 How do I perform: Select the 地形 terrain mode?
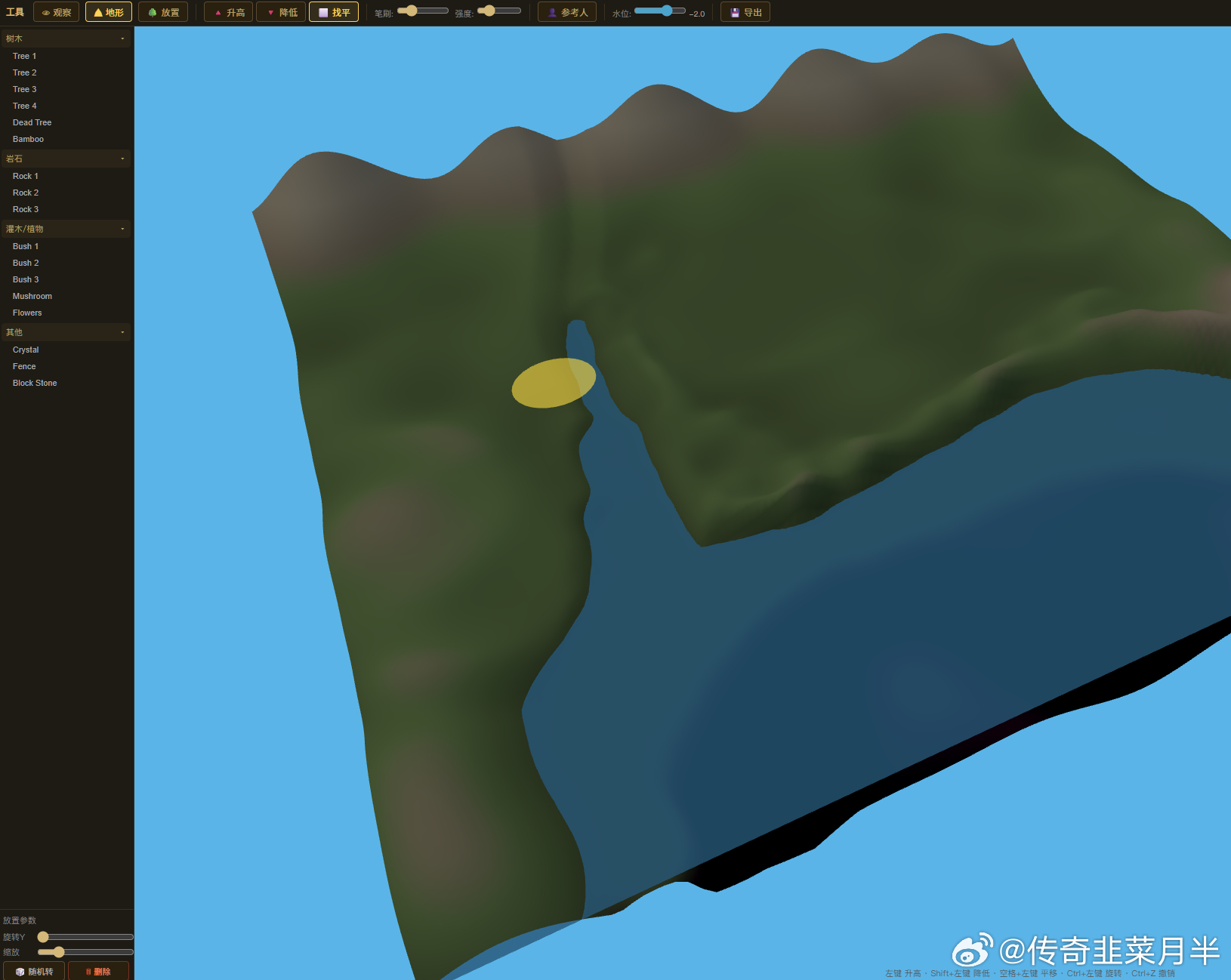(109, 12)
